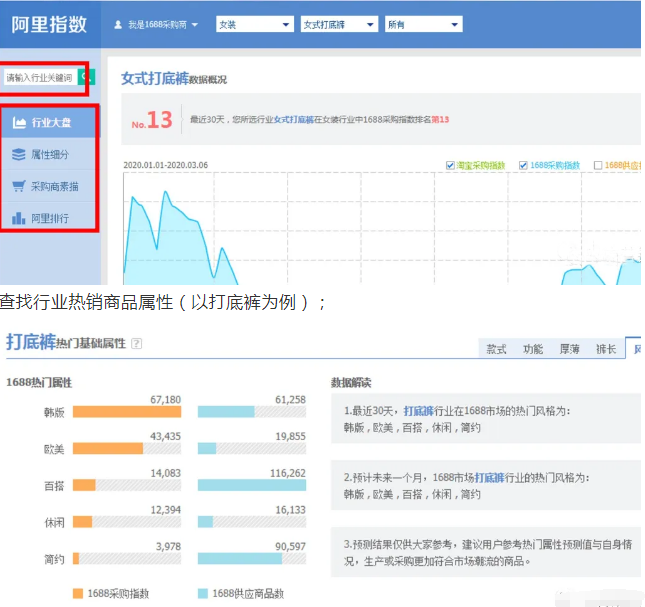
Task: Open the 女式打底裤 subcategory dropdown
Action: (339, 24)
